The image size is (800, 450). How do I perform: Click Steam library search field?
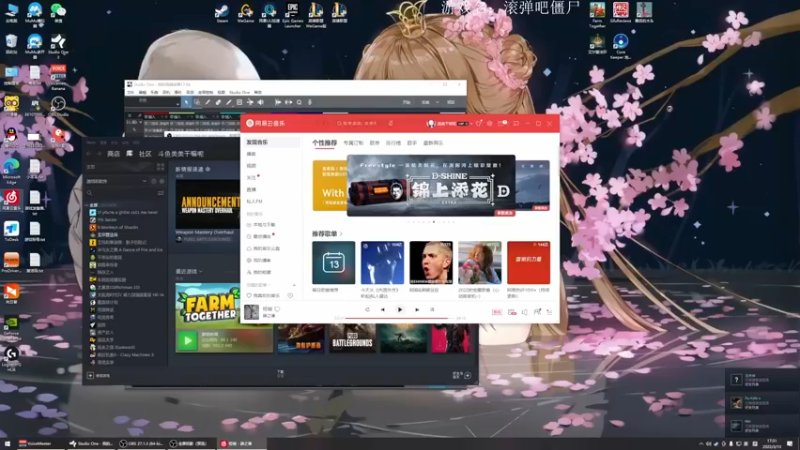tap(121, 193)
